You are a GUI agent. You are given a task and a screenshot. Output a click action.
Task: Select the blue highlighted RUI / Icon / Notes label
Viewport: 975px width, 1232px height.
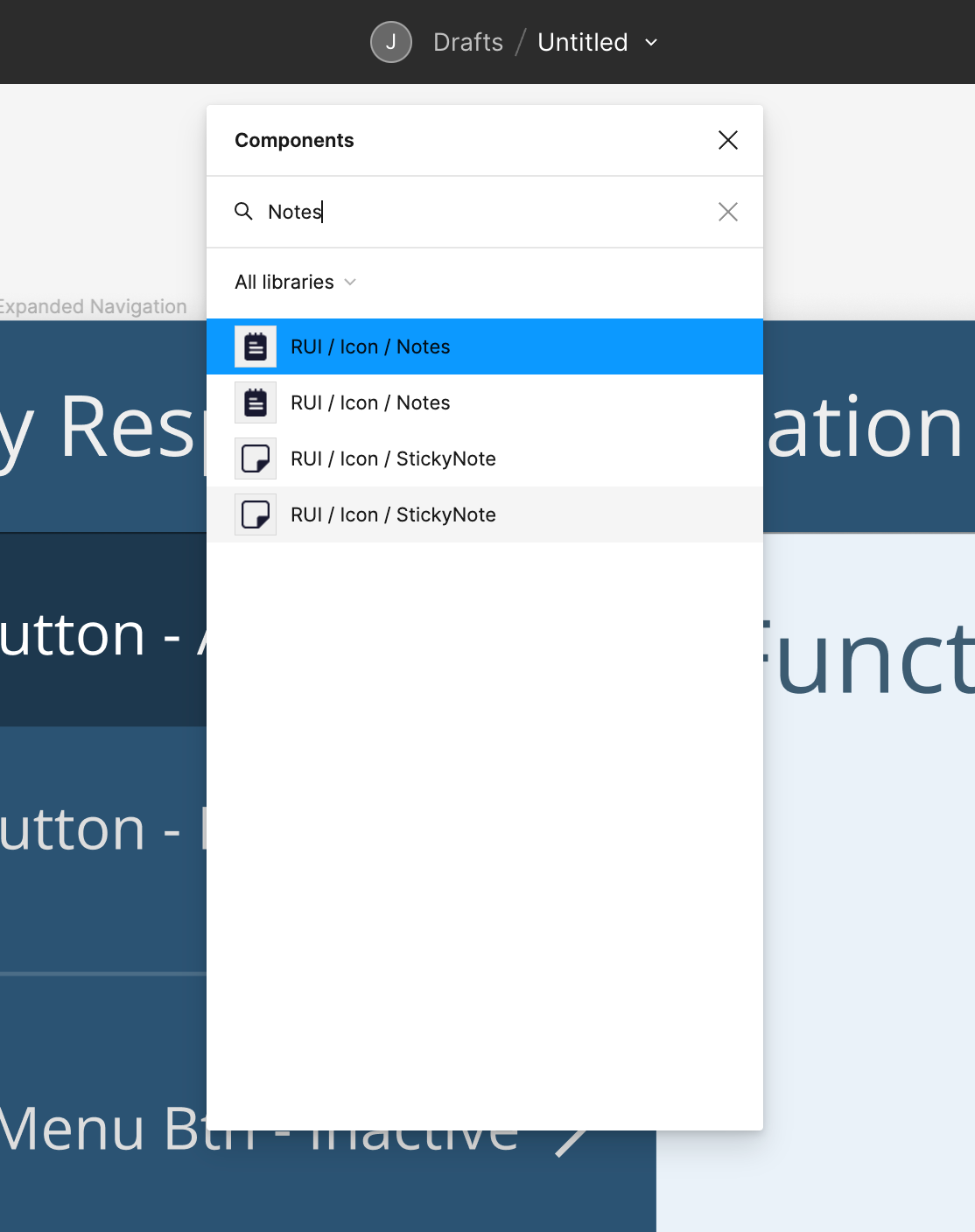coord(370,346)
